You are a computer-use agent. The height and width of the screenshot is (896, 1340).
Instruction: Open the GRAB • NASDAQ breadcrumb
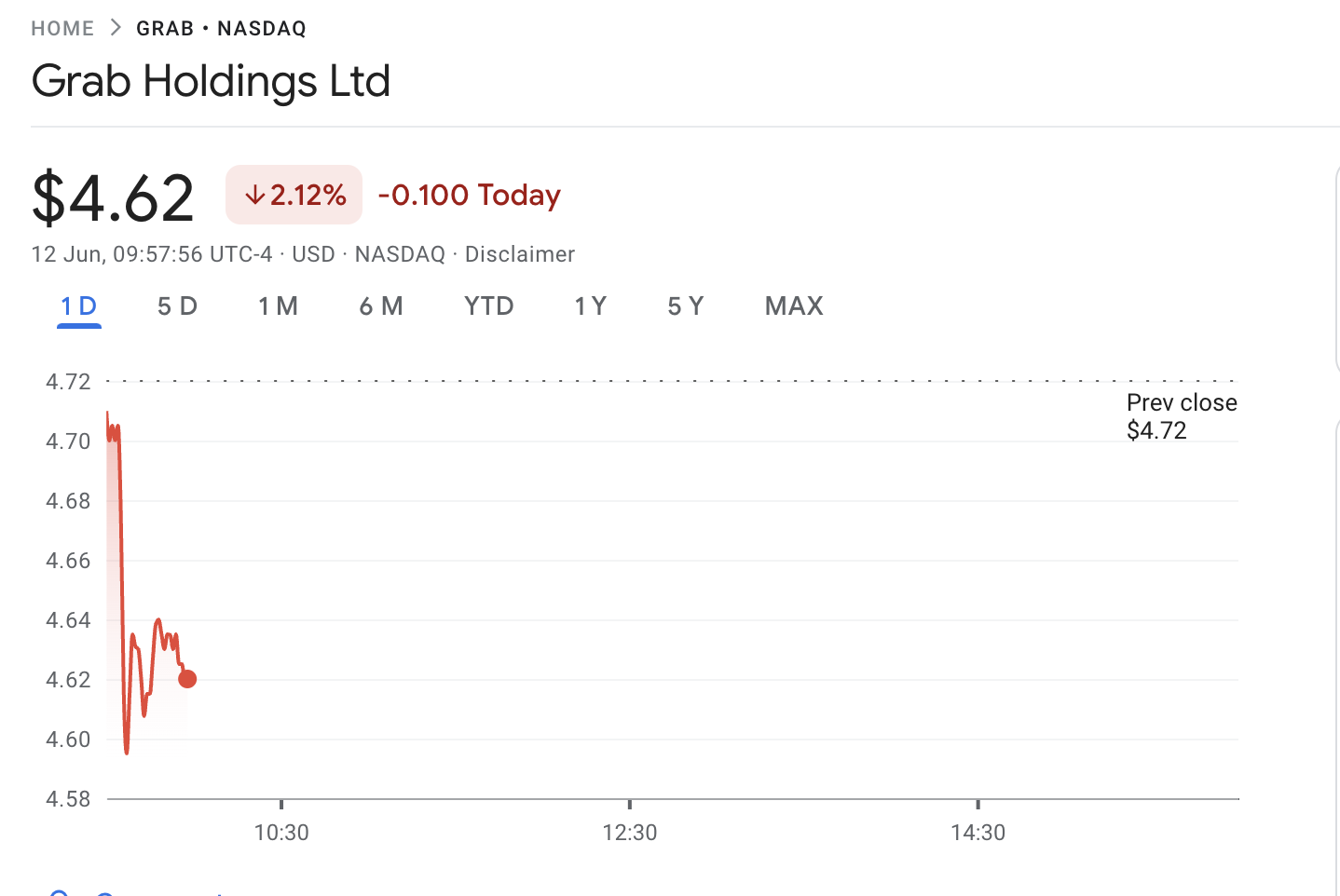[221, 28]
